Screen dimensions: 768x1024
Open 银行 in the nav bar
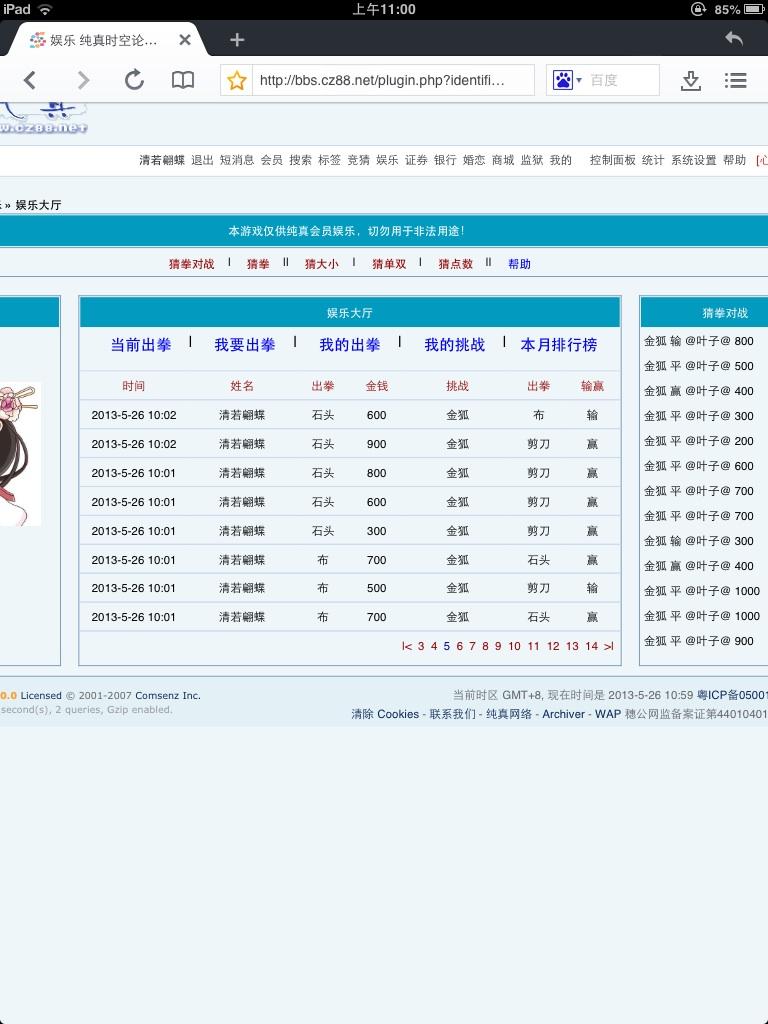click(445, 160)
